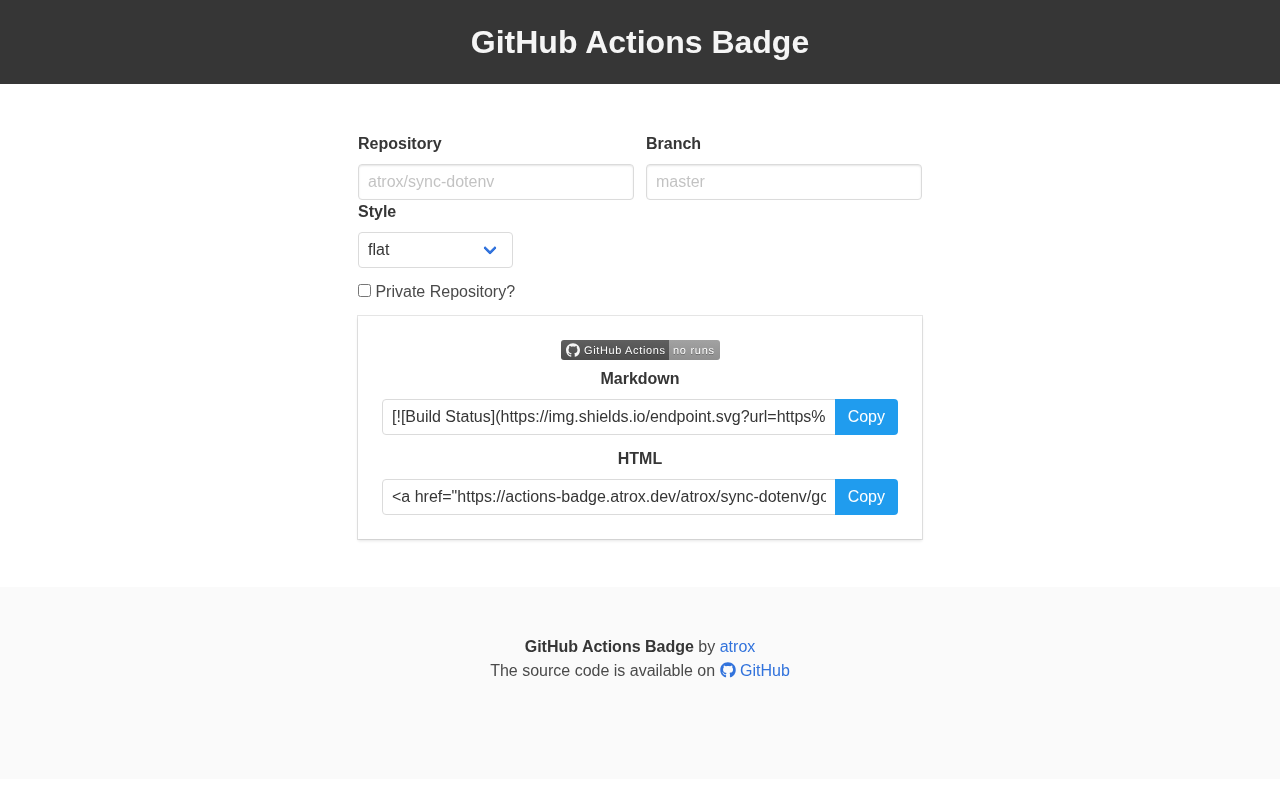The height and width of the screenshot is (800, 1280).
Task: Focus the Branch input field
Action: (784, 182)
